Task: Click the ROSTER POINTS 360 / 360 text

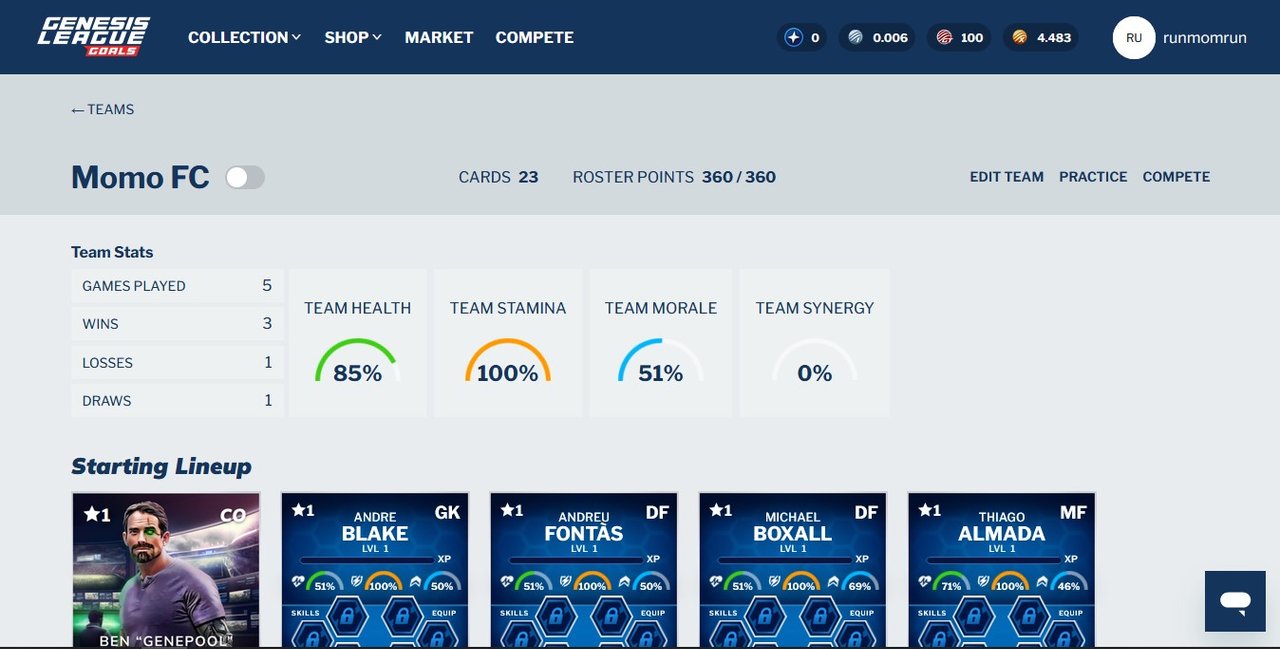Action: 674,177
